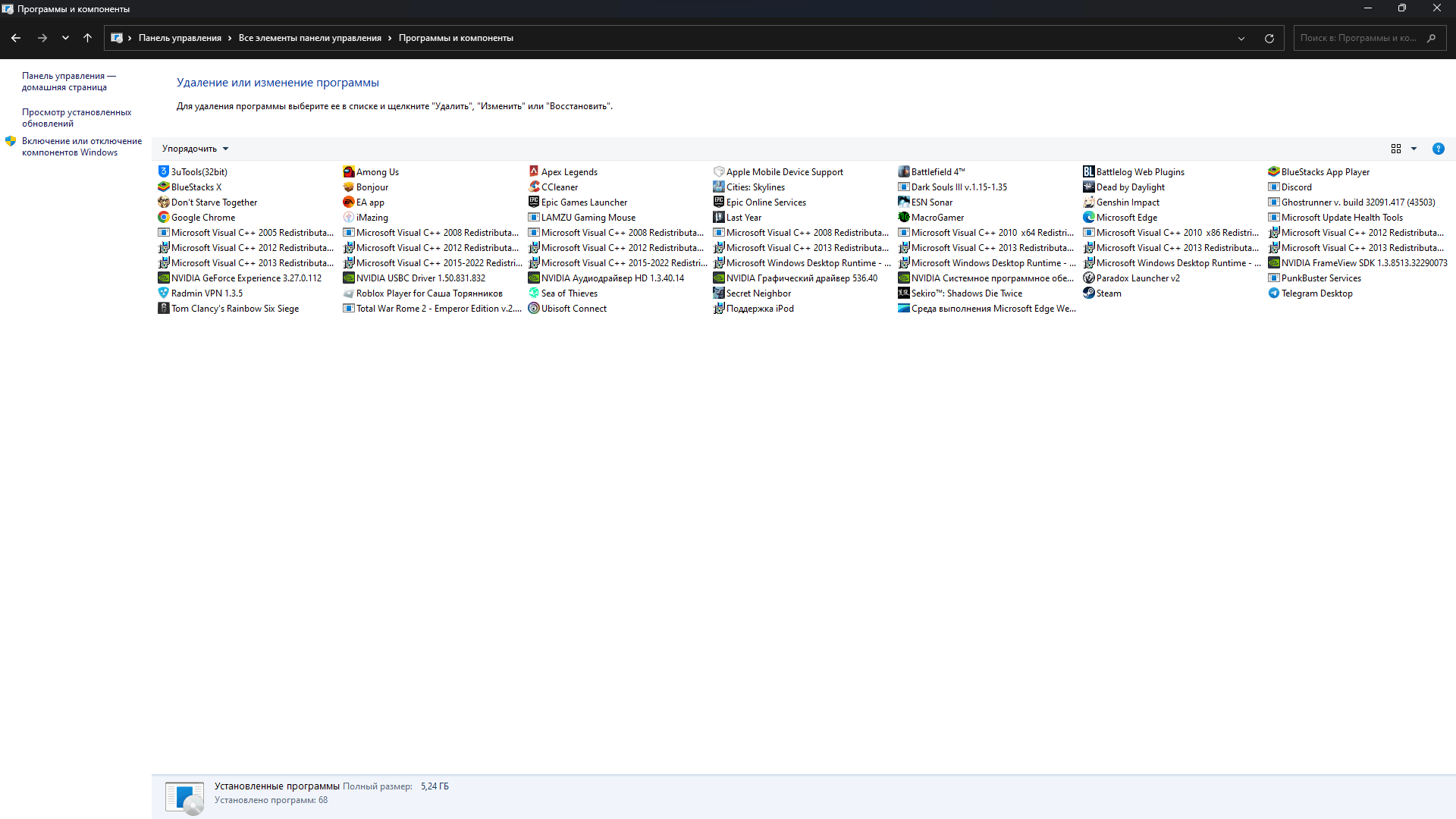
Task: Click Все элементы панели управления breadcrumb
Action: 309,38
